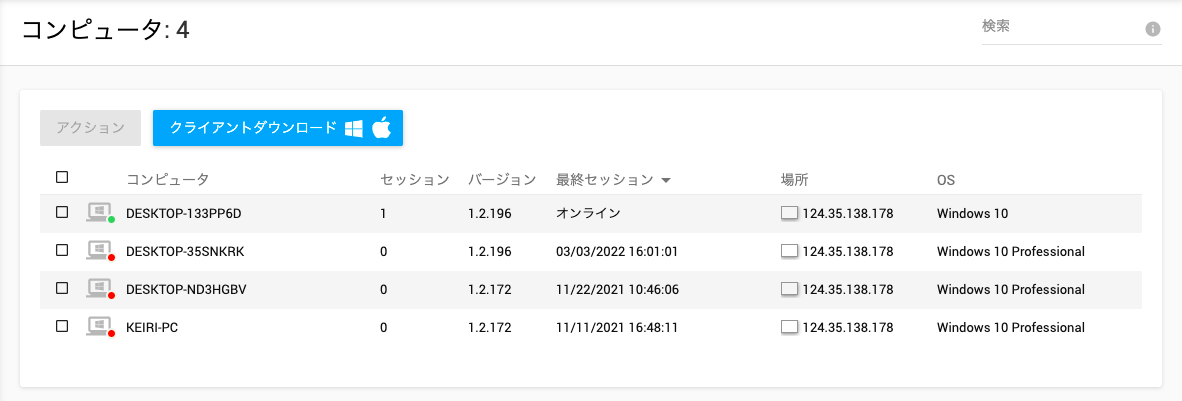Click クライアントダウンロード button
This screenshot has height=401, width=1182.
(277, 128)
